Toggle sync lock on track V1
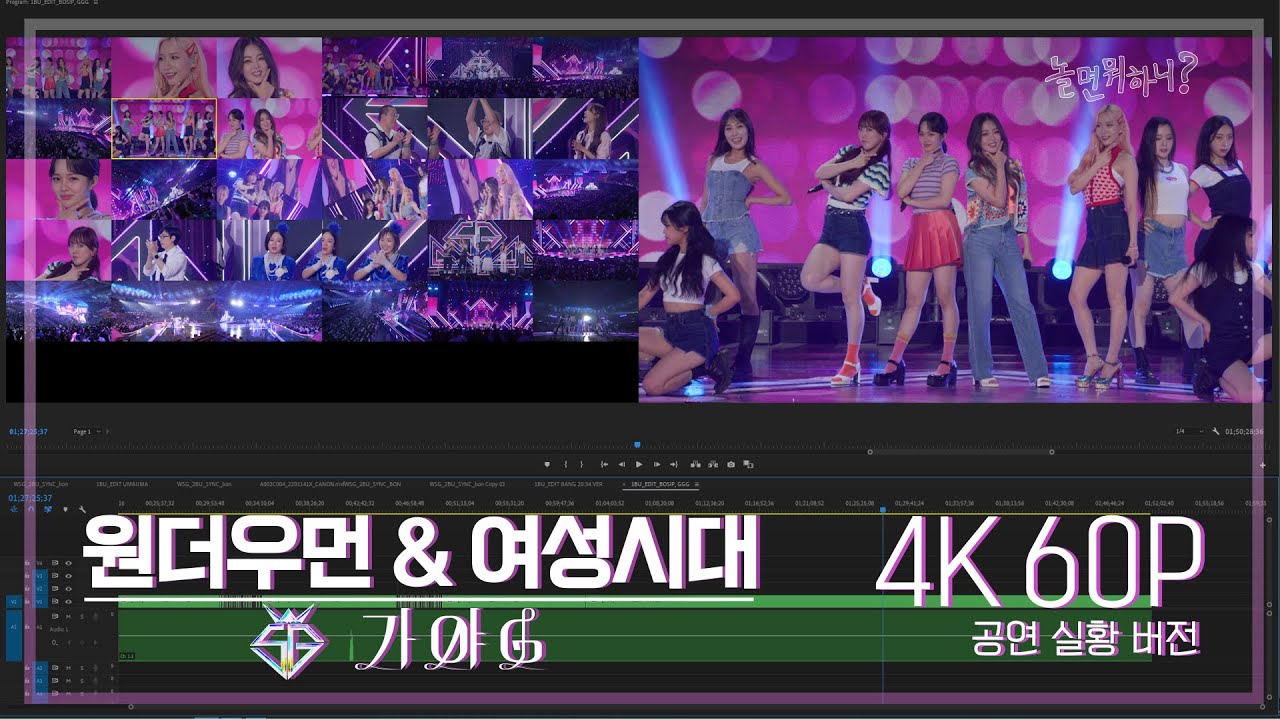This screenshot has height=720, width=1280. point(55,601)
